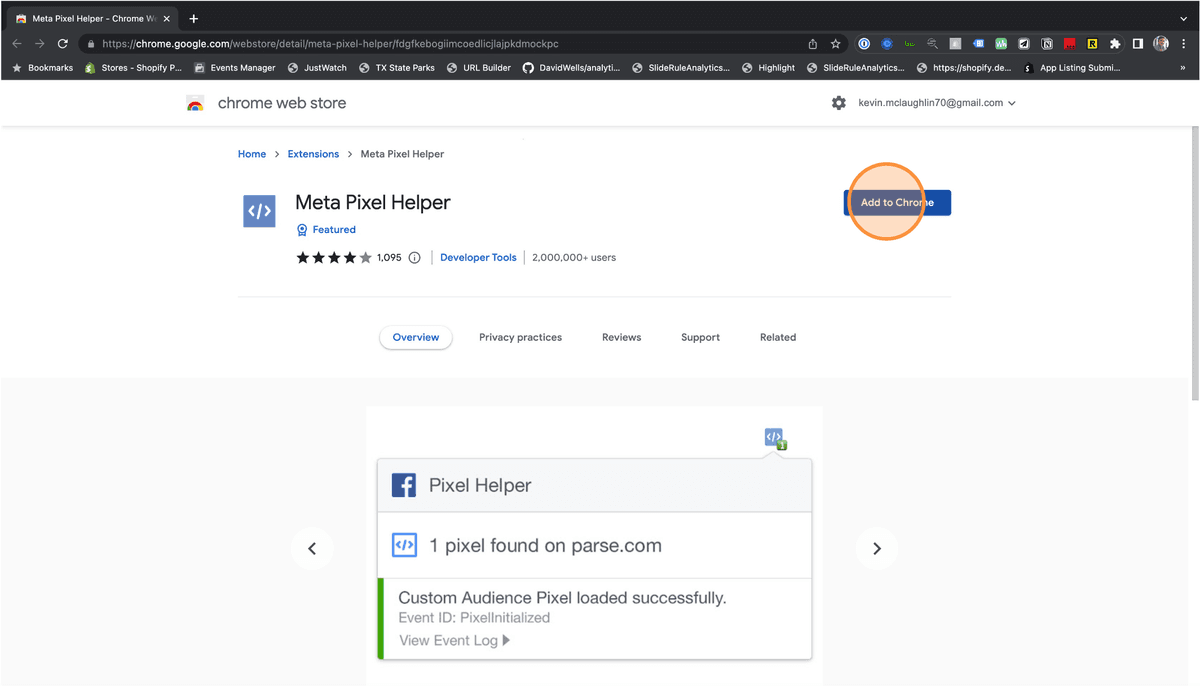Select the Overview tab
1200x696 pixels.
416,337
